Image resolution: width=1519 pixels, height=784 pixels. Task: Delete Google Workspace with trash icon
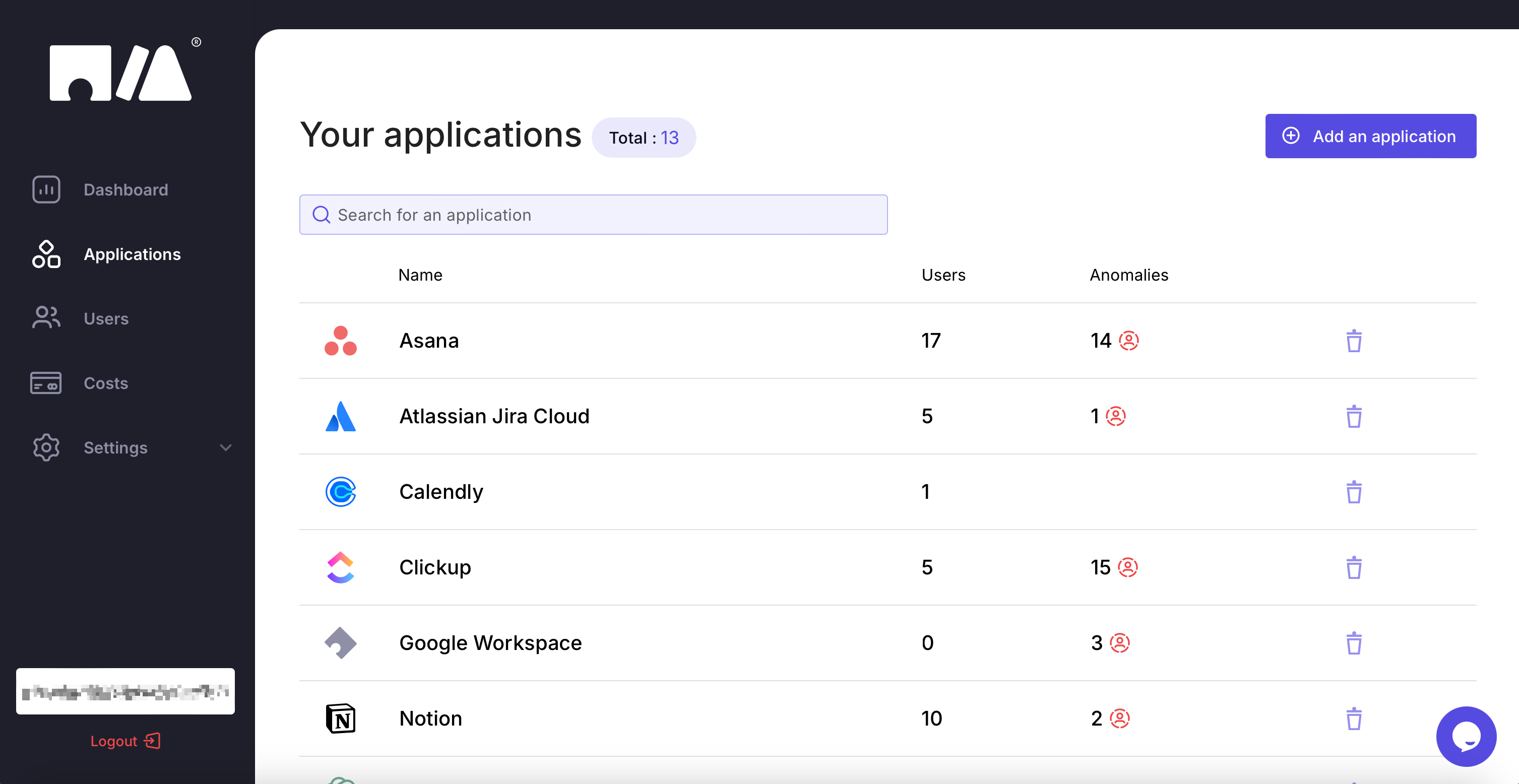(x=1353, y=642)
